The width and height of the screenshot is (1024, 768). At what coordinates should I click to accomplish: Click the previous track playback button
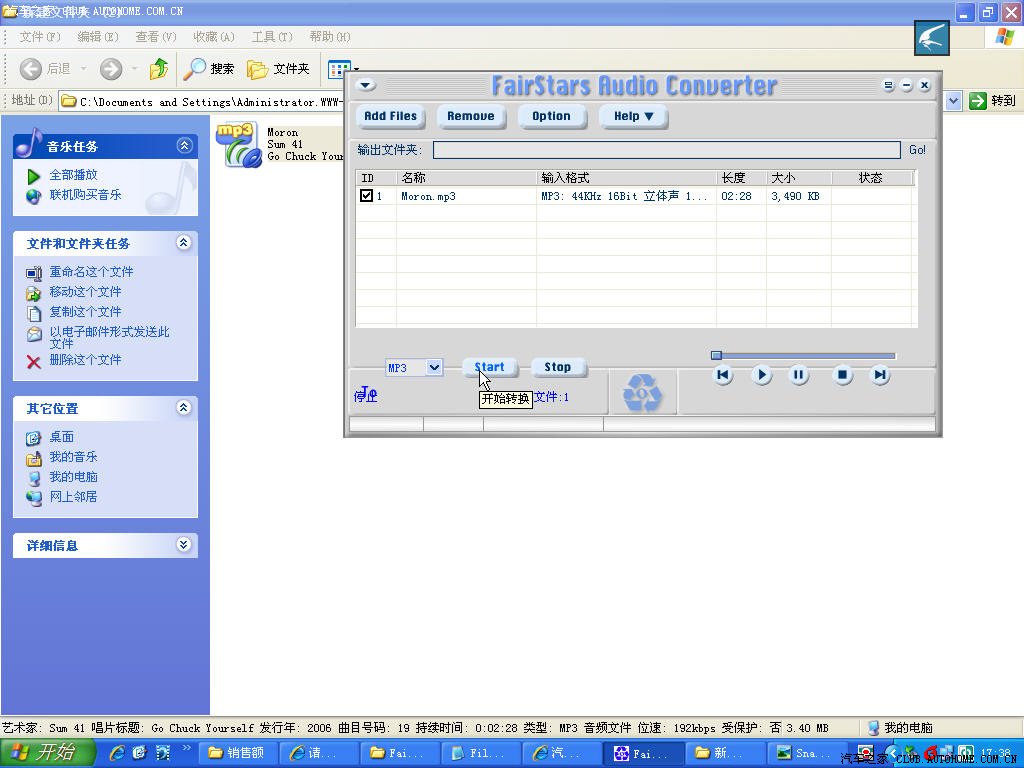(723, 375)
